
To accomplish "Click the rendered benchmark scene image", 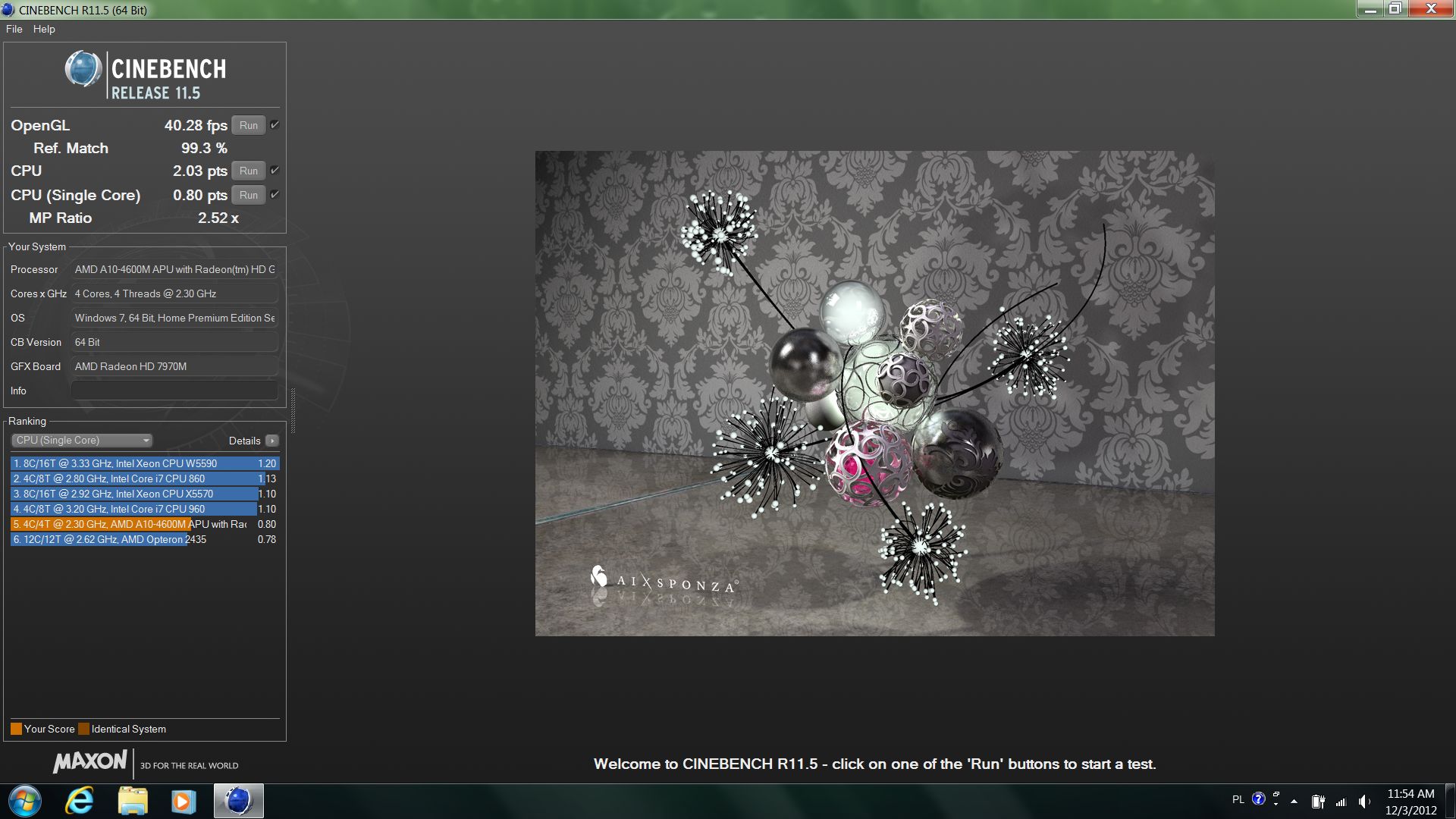I will pos(874,393).
